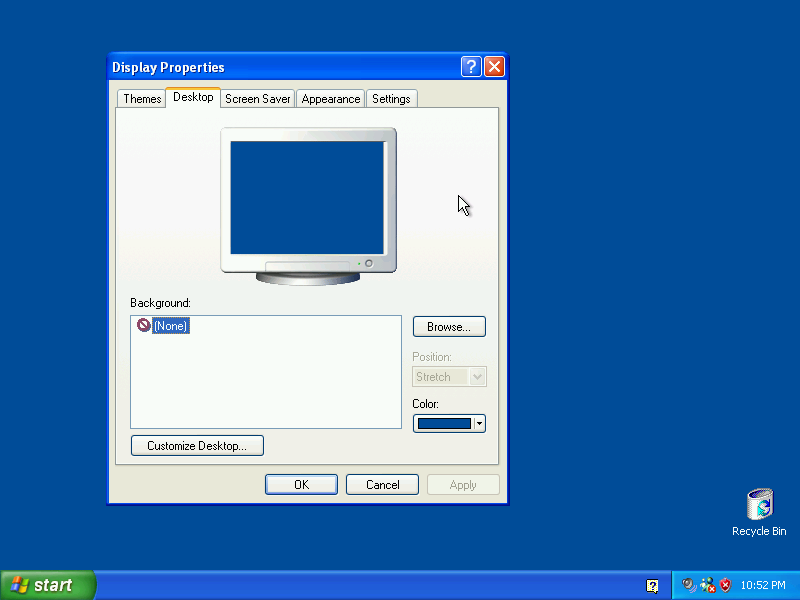
Task: Open the Settings tab
Action: (391, 99)
